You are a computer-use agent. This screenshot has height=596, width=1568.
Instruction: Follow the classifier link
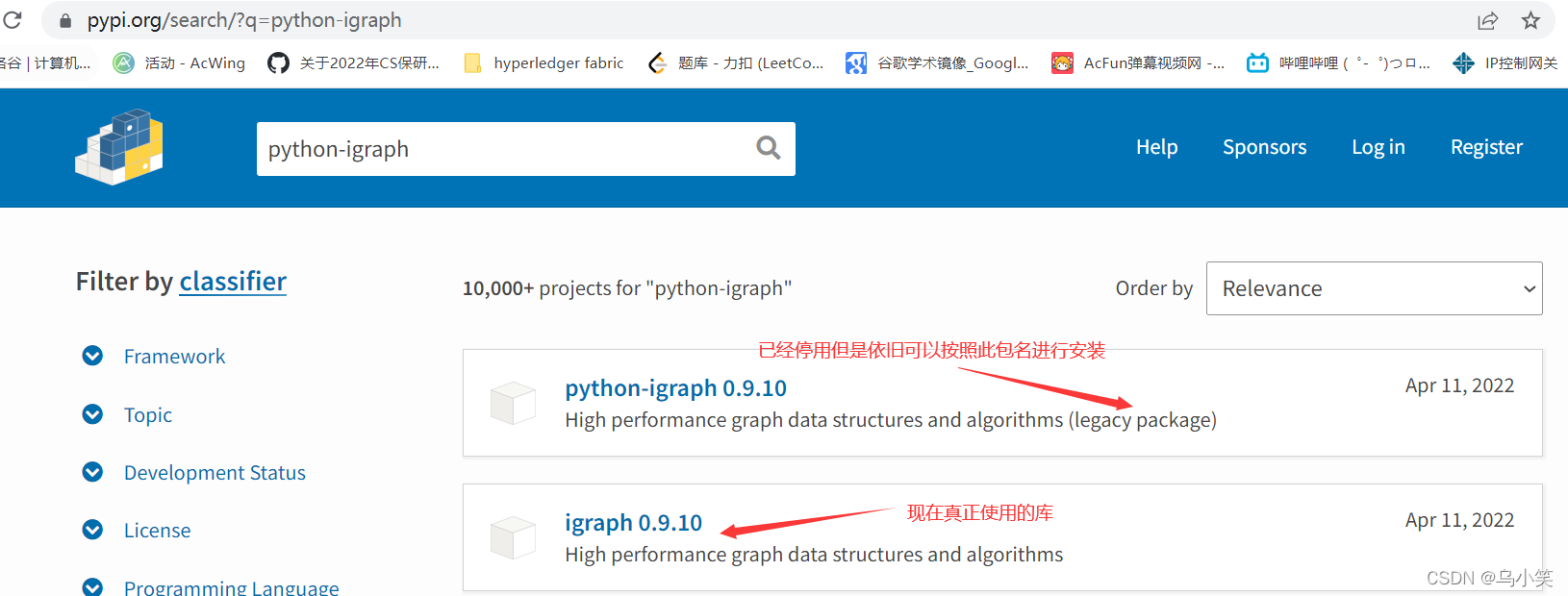click(x=233, y=281)
